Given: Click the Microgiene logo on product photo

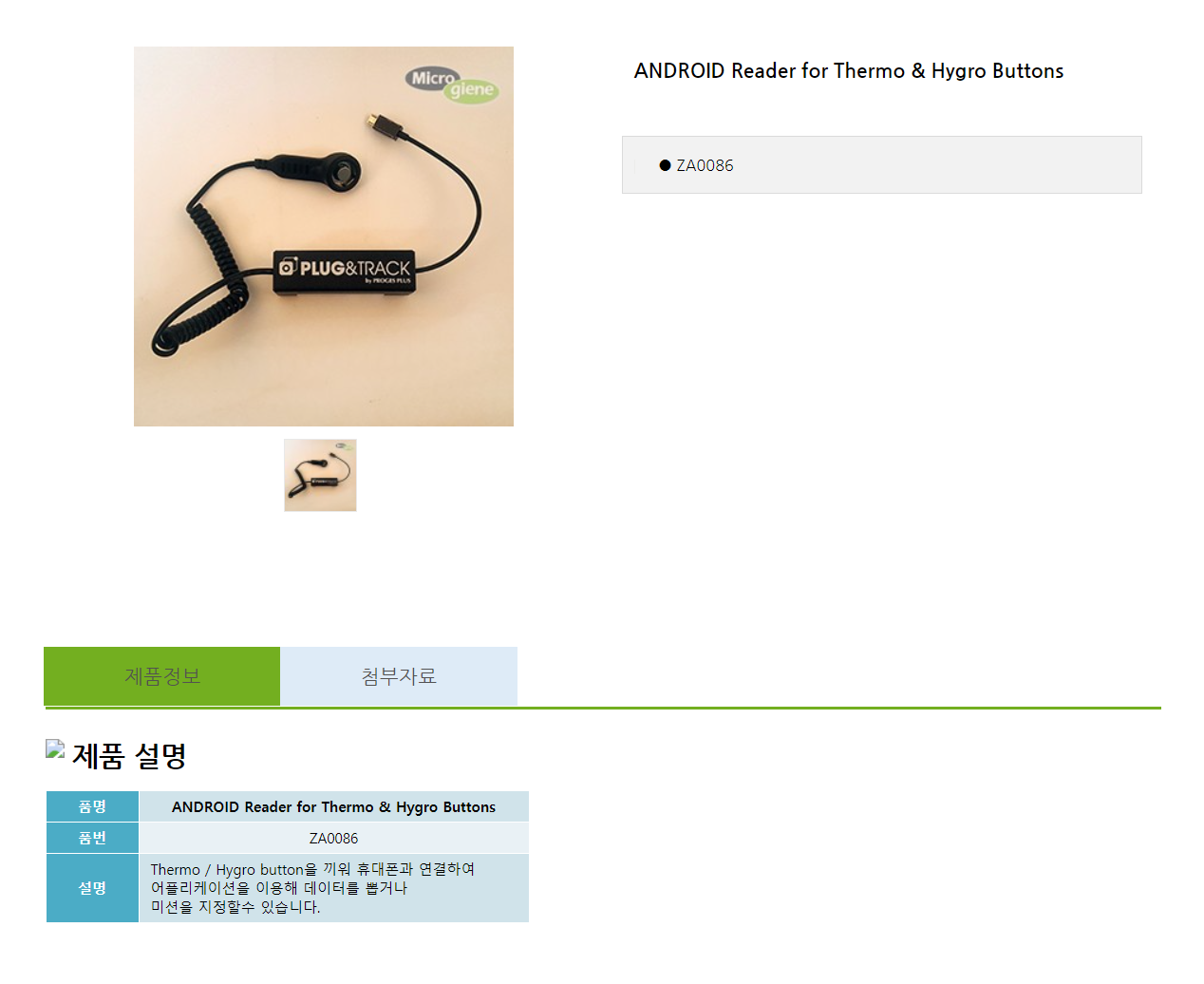Looking at the screenshot, I should pos(453,85).
